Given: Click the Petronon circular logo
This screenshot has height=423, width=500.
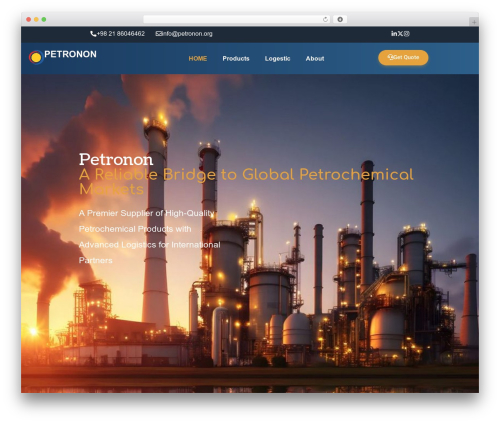Looking at the screenshot, I should (x=36, y=57).
